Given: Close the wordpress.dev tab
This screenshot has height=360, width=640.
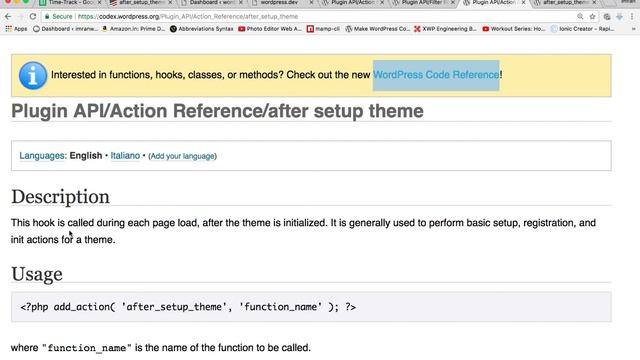Looking at the screenshot, I should [311, 2].
